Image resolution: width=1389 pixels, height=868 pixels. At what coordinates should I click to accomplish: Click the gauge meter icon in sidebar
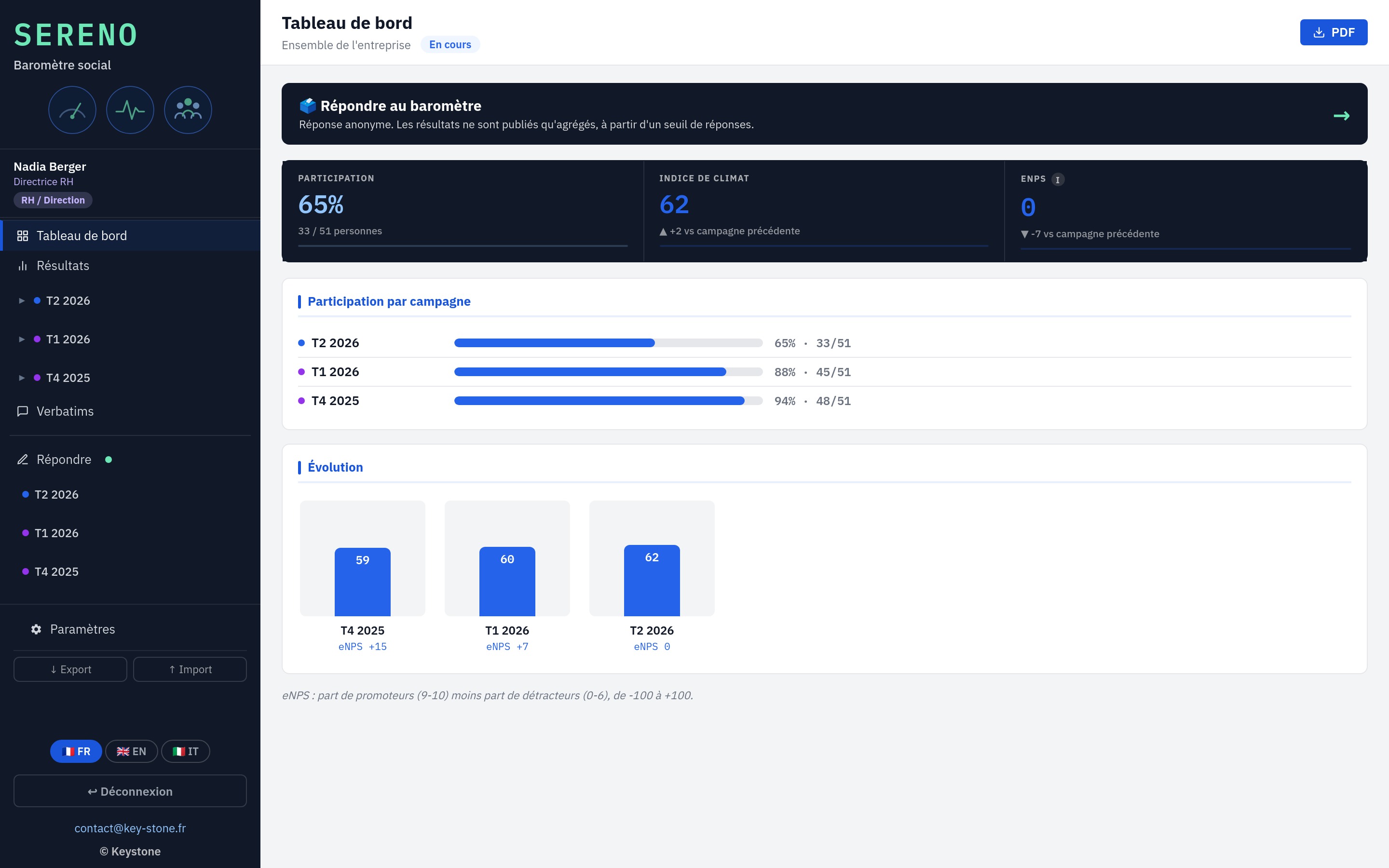point(72,110)
